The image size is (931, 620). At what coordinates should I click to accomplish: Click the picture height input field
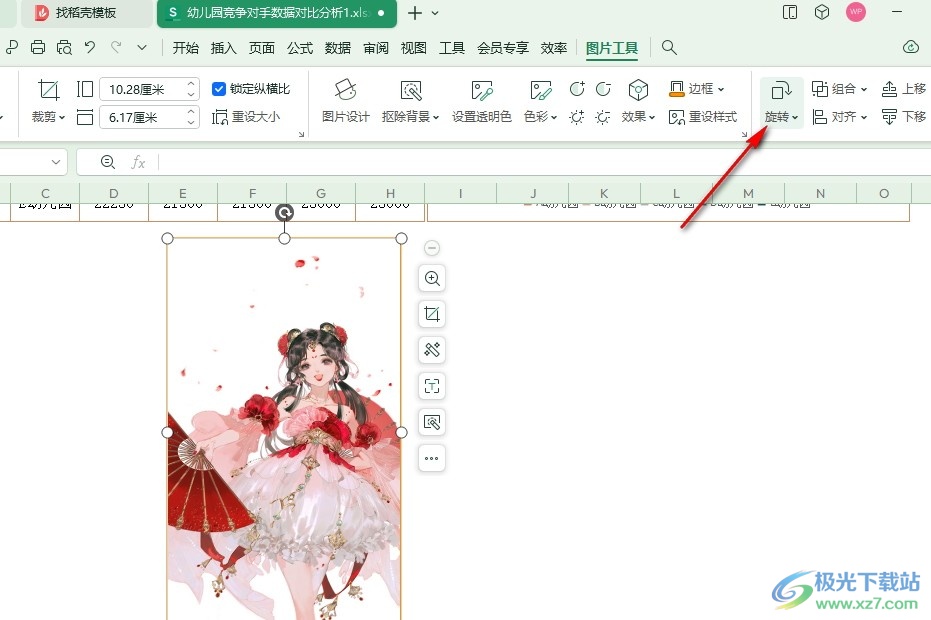coord(142,90)
